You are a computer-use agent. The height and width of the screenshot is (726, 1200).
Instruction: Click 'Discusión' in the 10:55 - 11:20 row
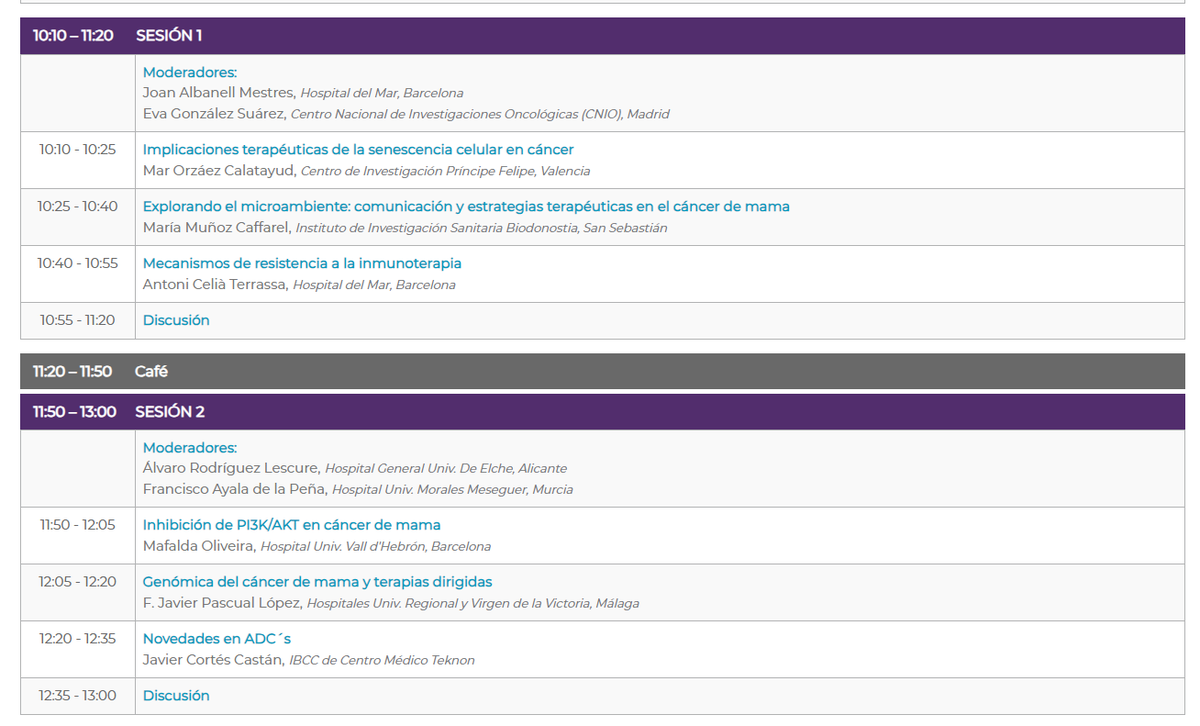coord(176,321)
